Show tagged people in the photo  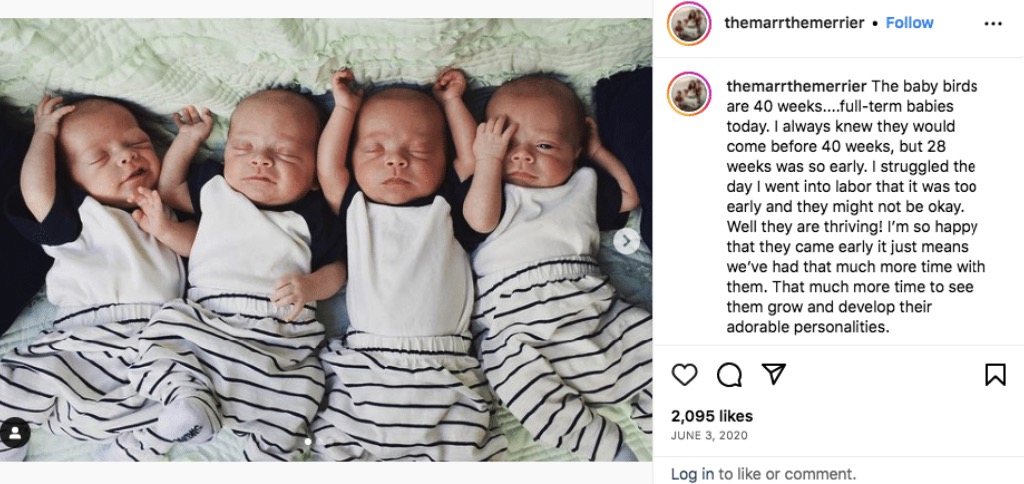14,433
